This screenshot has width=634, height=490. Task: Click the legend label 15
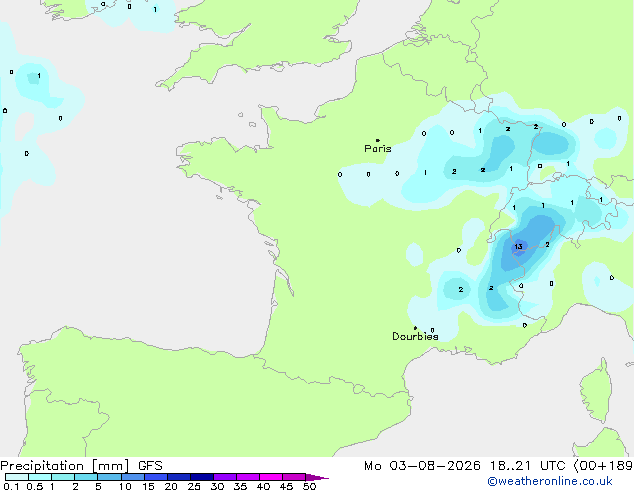148,486
